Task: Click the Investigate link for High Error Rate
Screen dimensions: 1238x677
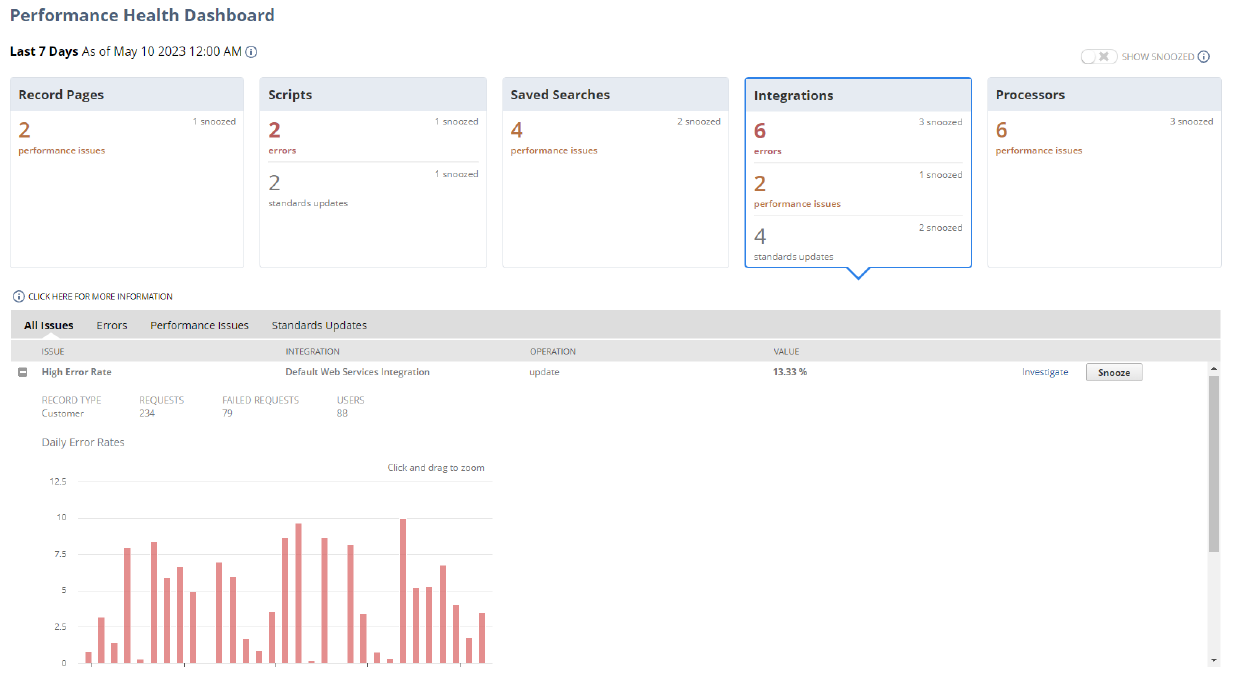Action: click(1045, 371)
